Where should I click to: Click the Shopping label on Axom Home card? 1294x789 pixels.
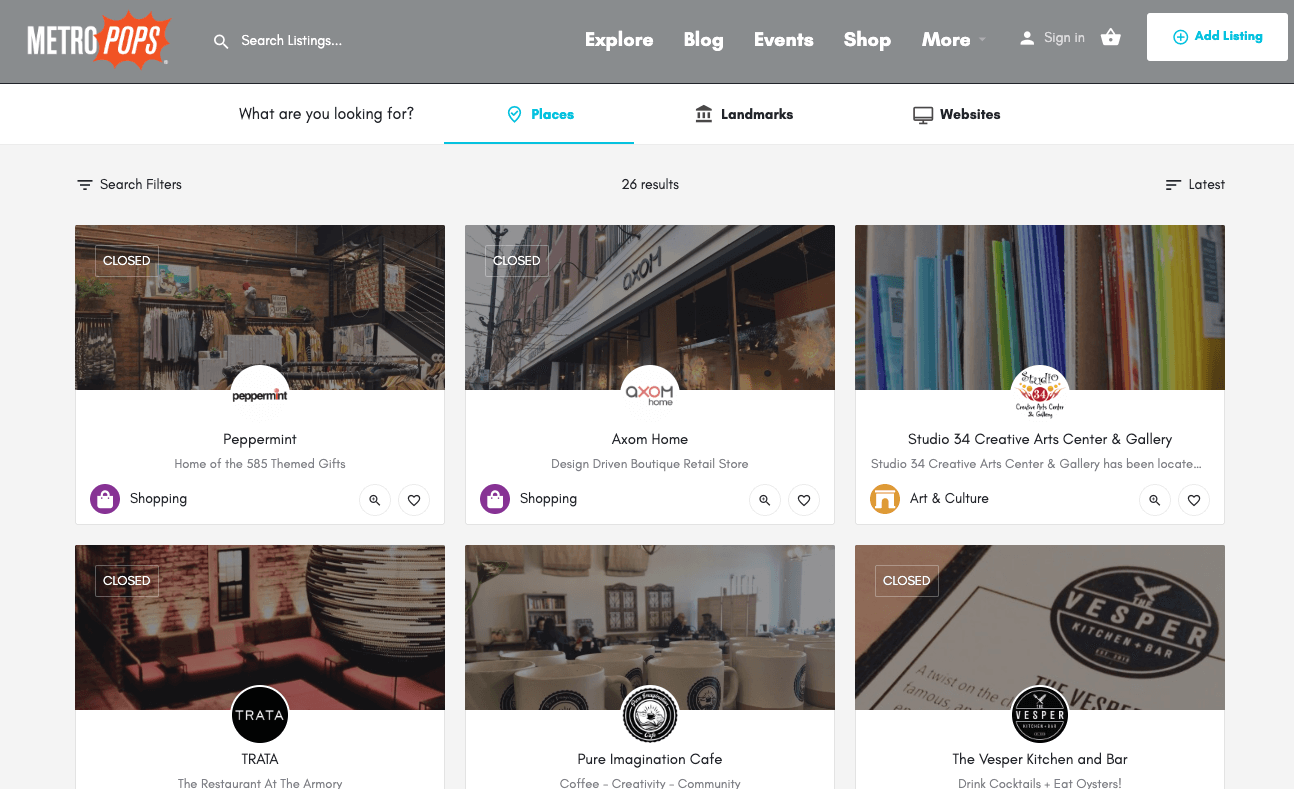[548, 499]
